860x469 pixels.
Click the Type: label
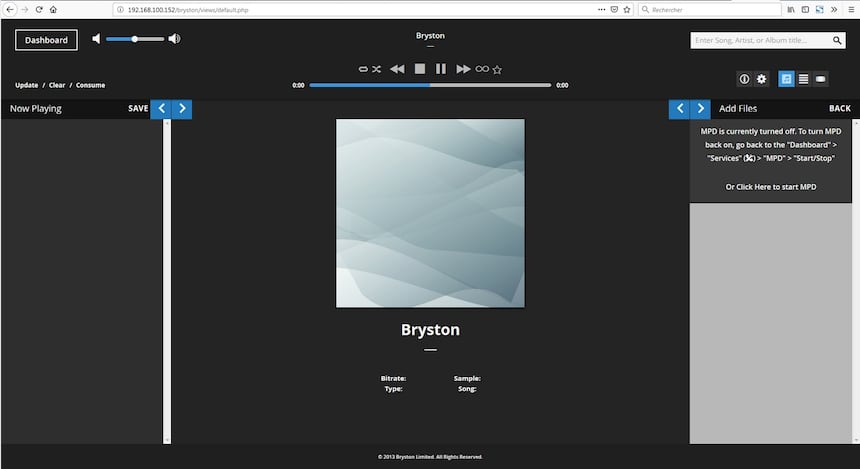pyautogui.click(x=393, y=389)
